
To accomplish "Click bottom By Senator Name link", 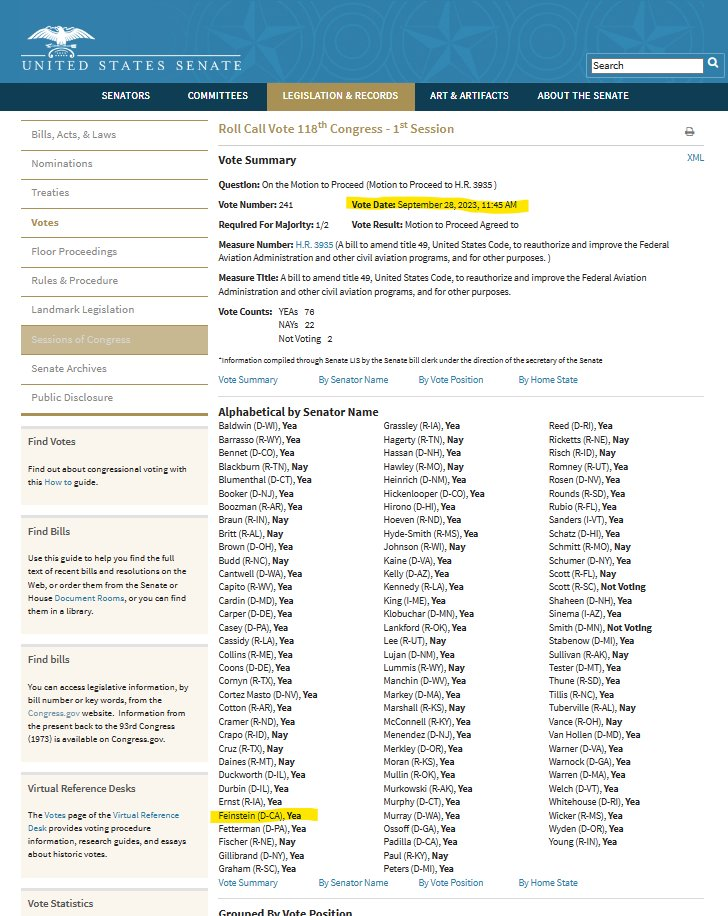I will pos(353,883).
